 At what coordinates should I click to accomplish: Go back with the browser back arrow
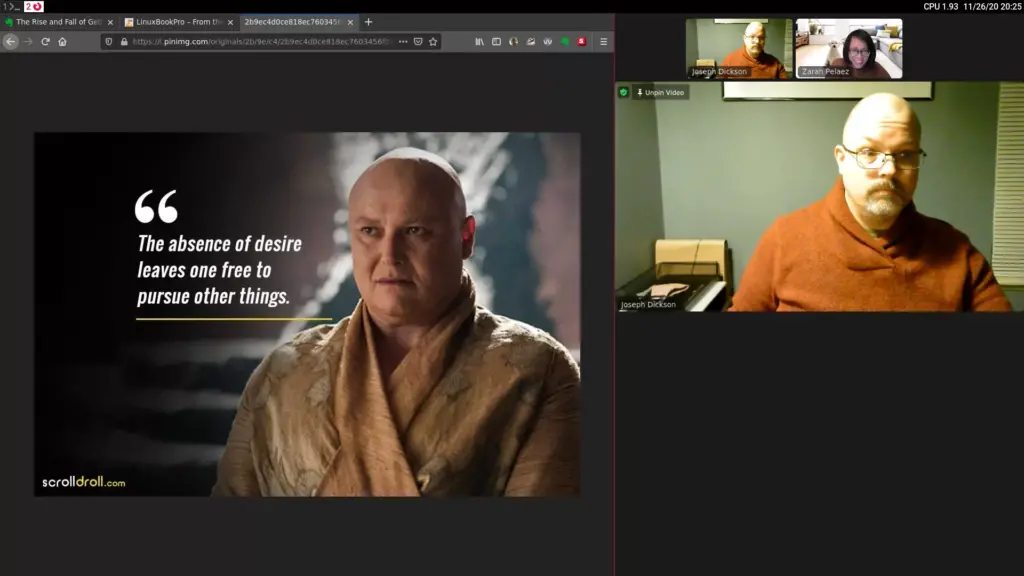point(10,41)
